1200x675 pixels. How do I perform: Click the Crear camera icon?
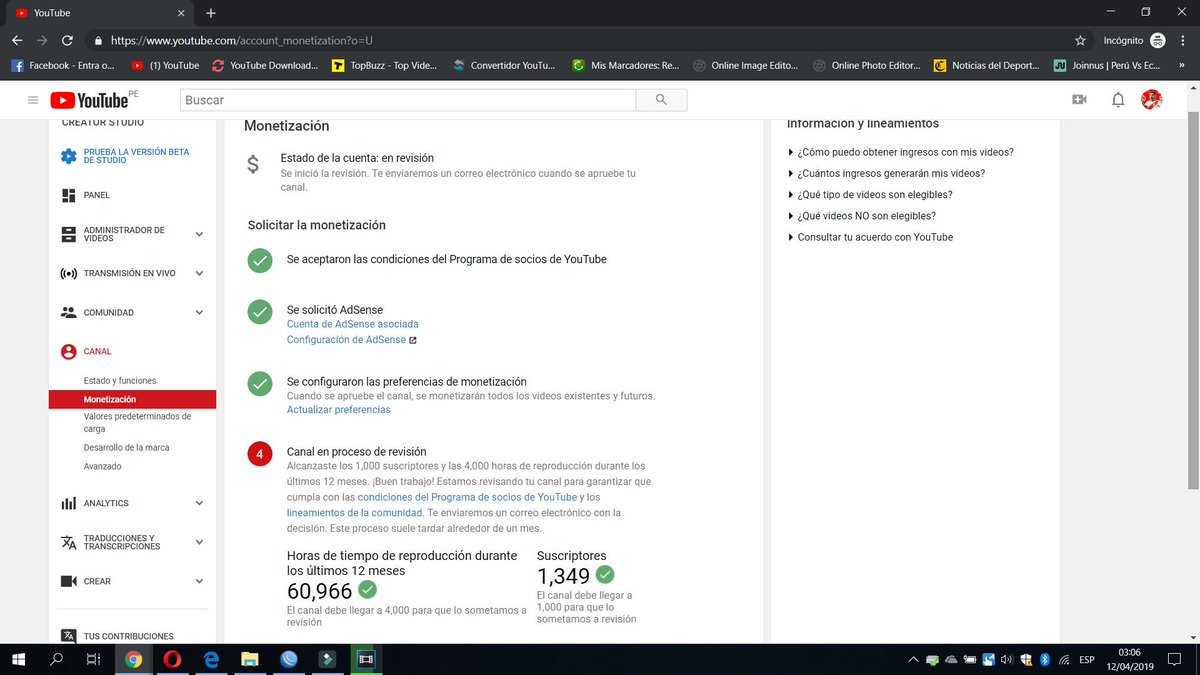[x=68, y=581]
